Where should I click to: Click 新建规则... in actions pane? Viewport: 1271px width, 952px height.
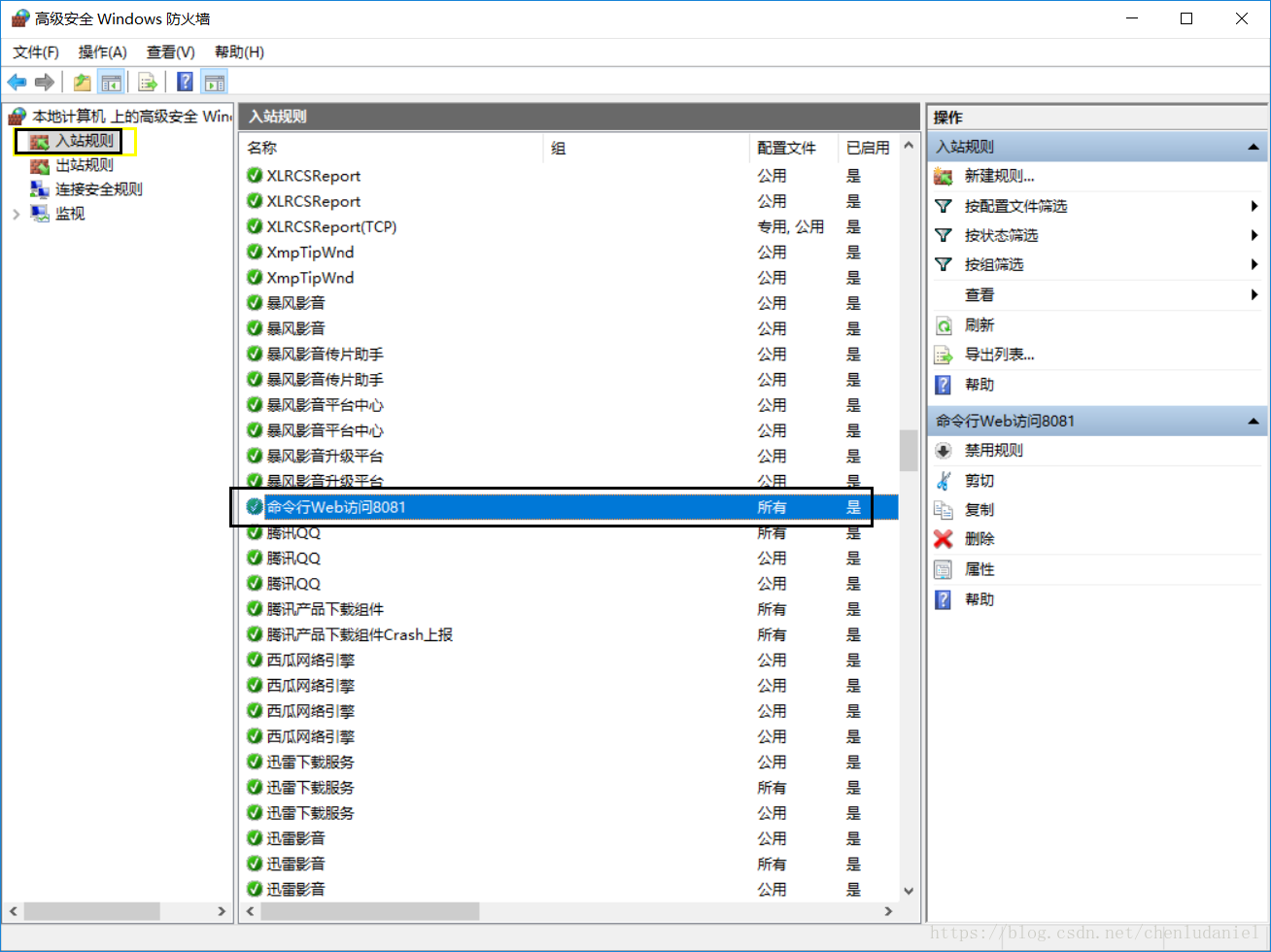coord(999,176)
